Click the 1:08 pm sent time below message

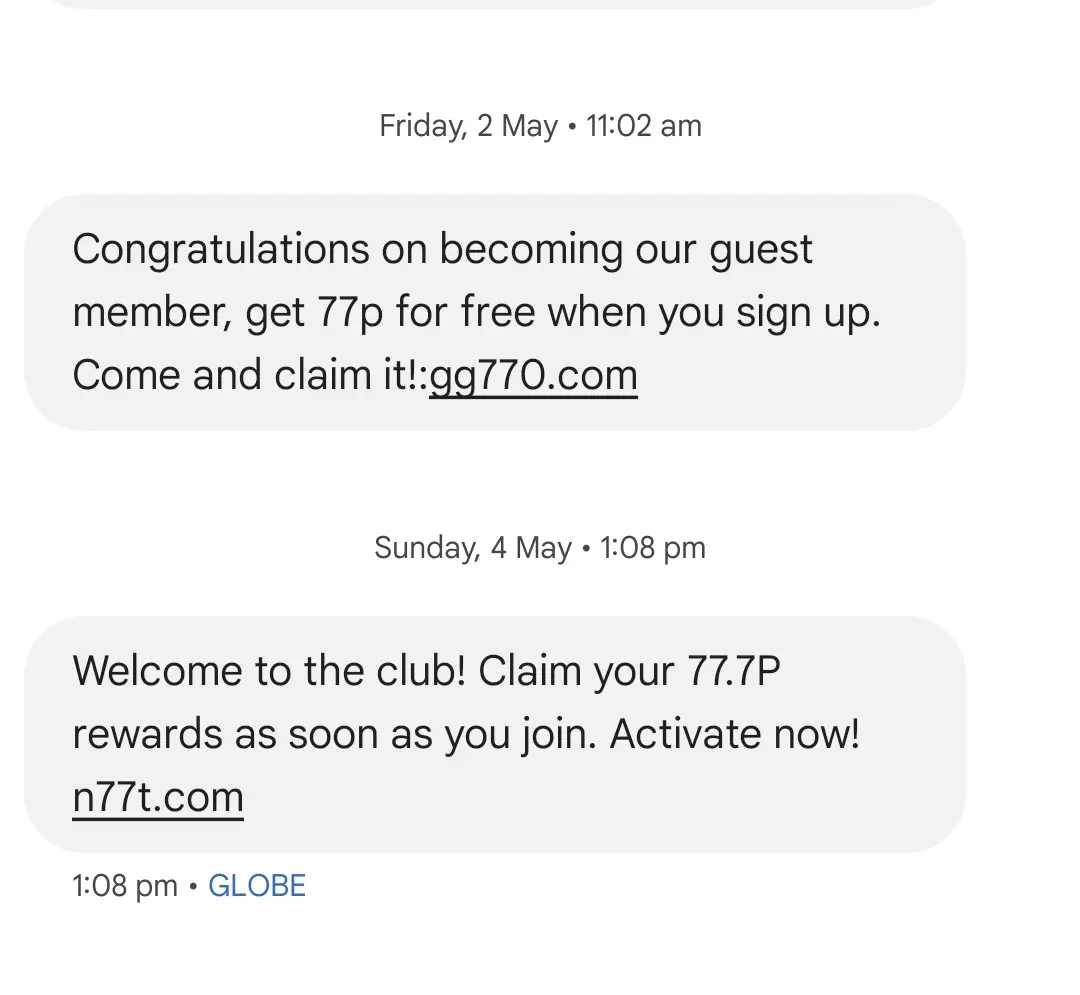coord(125,886)
